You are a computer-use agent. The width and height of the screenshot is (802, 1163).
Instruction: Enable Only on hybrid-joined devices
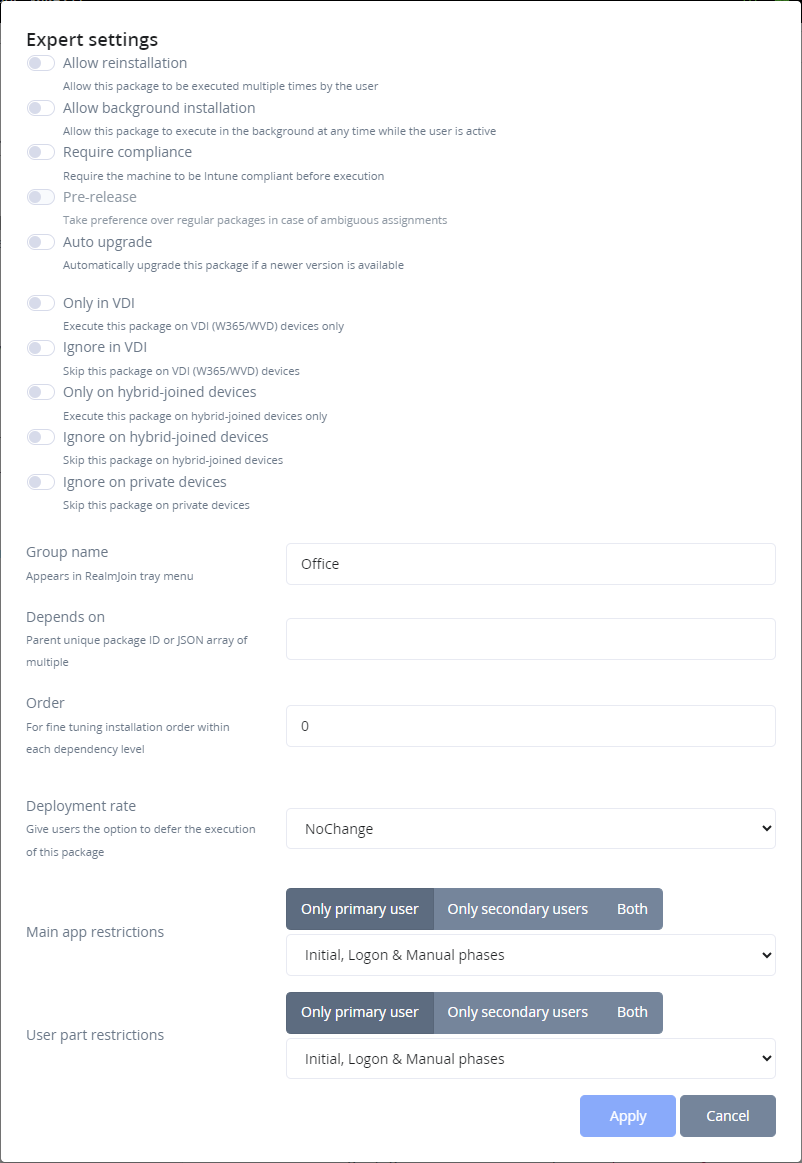point(41,392)
